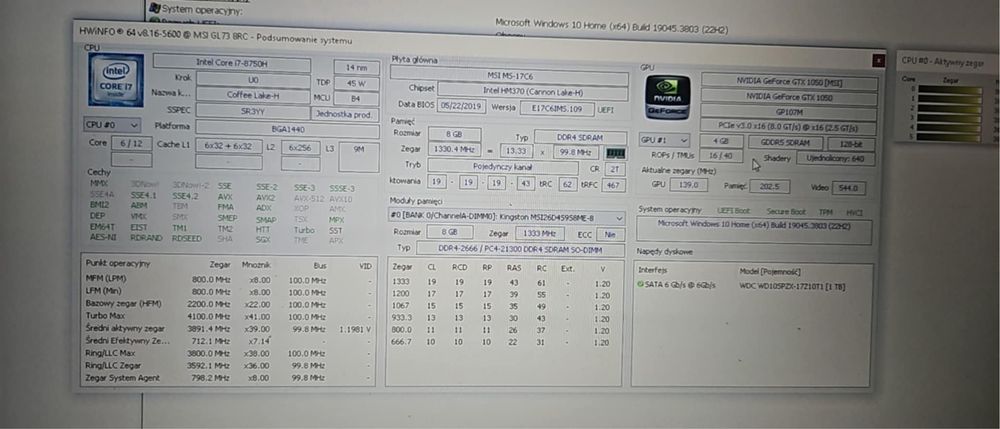
Task: Click the Intel Core i7 logo
Action: (x=116, y=80)
